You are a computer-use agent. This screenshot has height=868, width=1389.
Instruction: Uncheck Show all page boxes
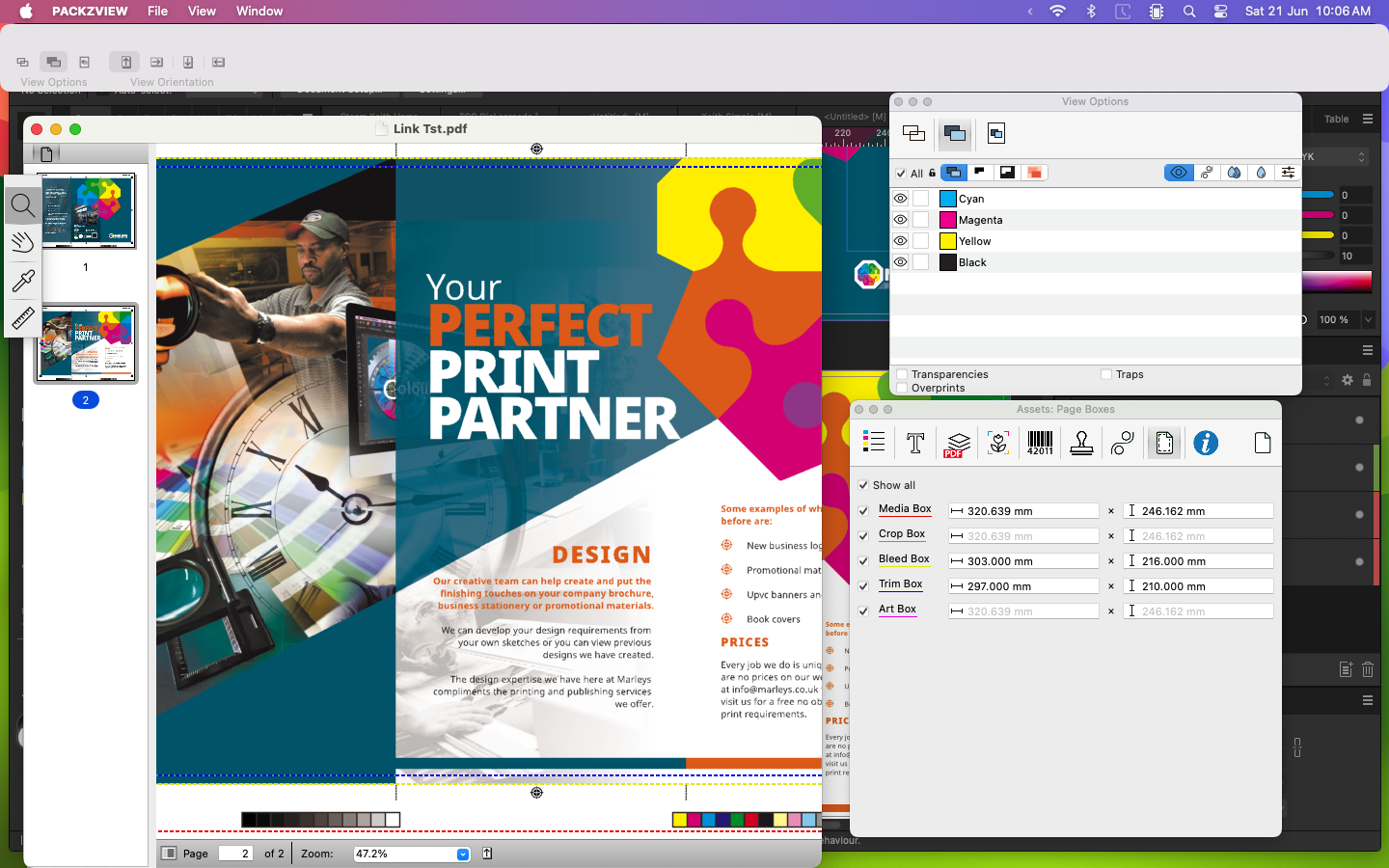(x=863, y=485)
